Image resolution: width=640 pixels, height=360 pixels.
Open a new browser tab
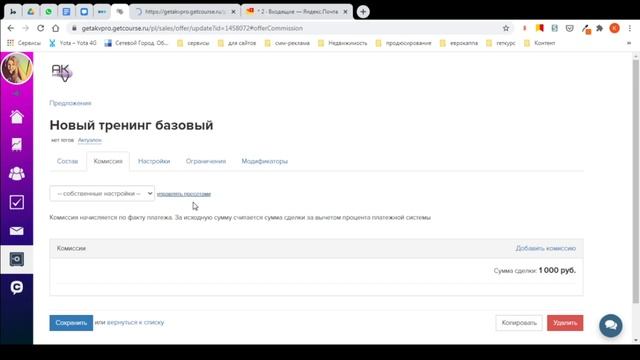pos(363,12)
